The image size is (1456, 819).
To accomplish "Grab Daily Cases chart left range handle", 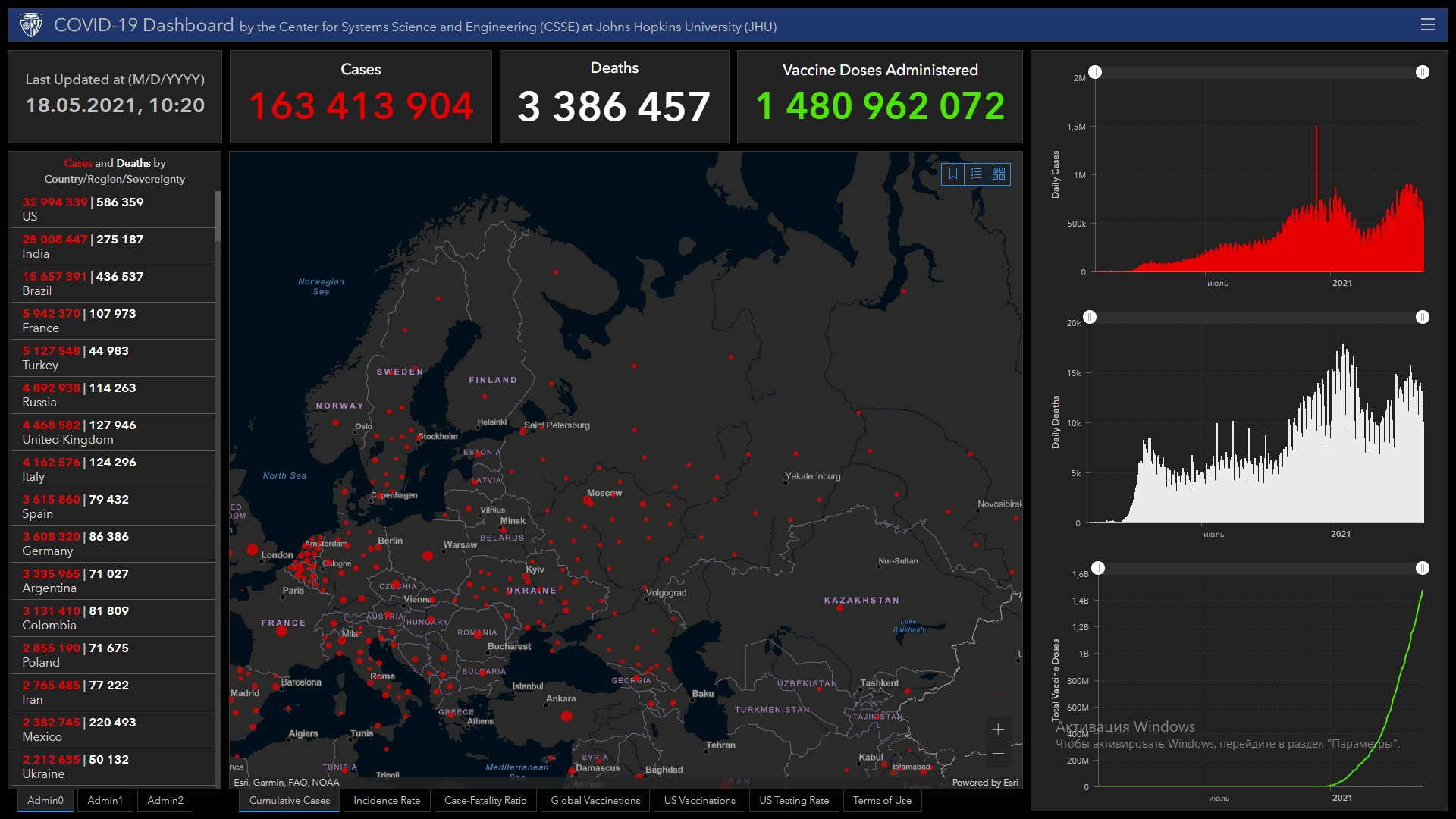I will 1095,72.
